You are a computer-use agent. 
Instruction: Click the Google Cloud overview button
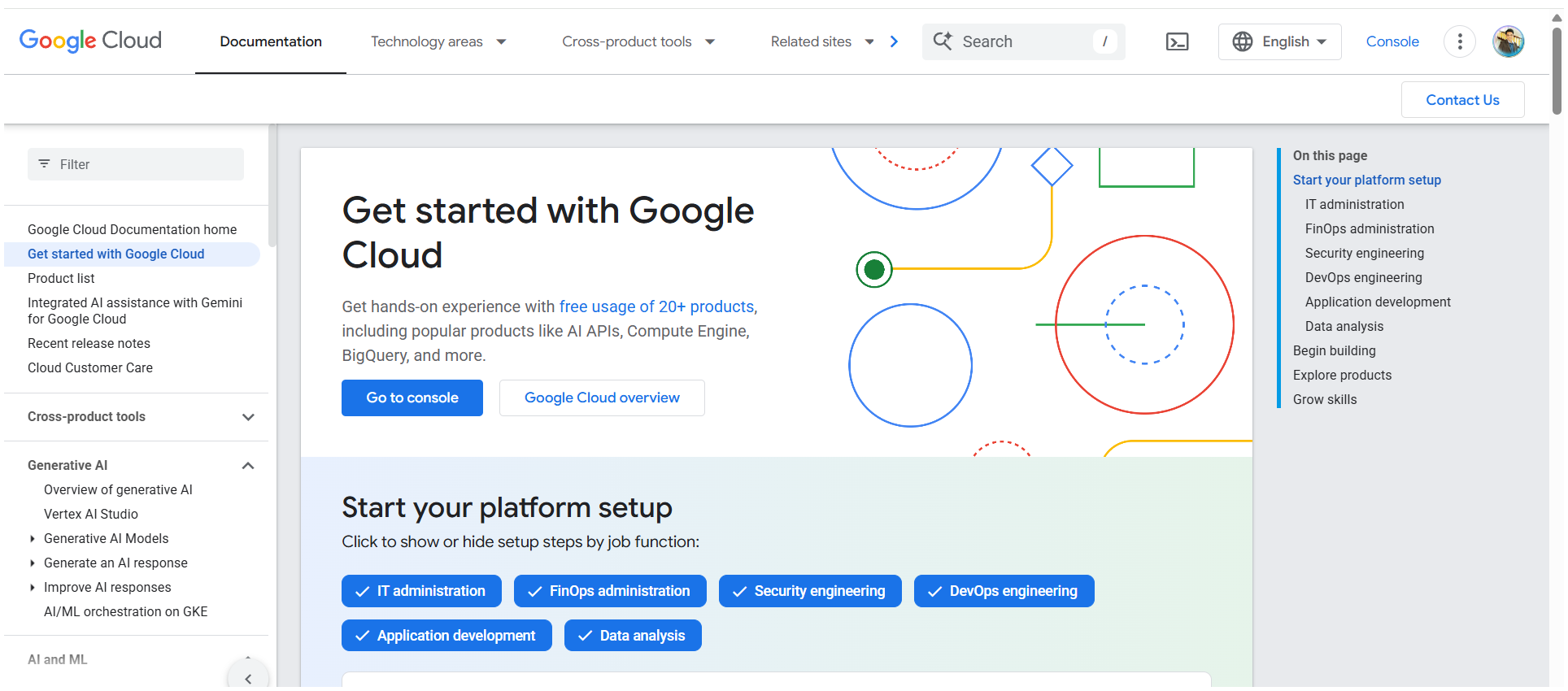[602, 398]
